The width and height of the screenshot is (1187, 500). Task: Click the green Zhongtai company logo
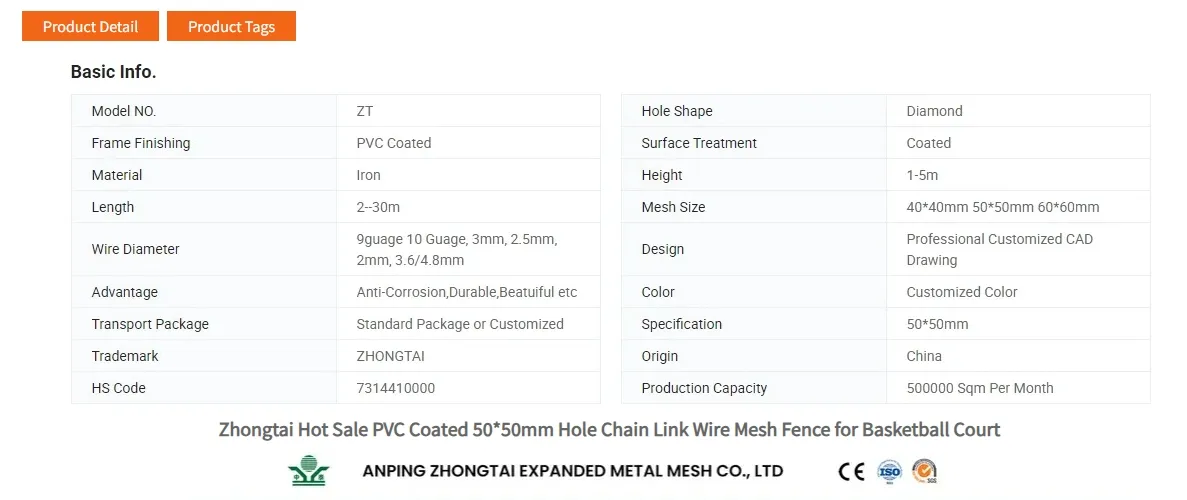coord(307,471)
